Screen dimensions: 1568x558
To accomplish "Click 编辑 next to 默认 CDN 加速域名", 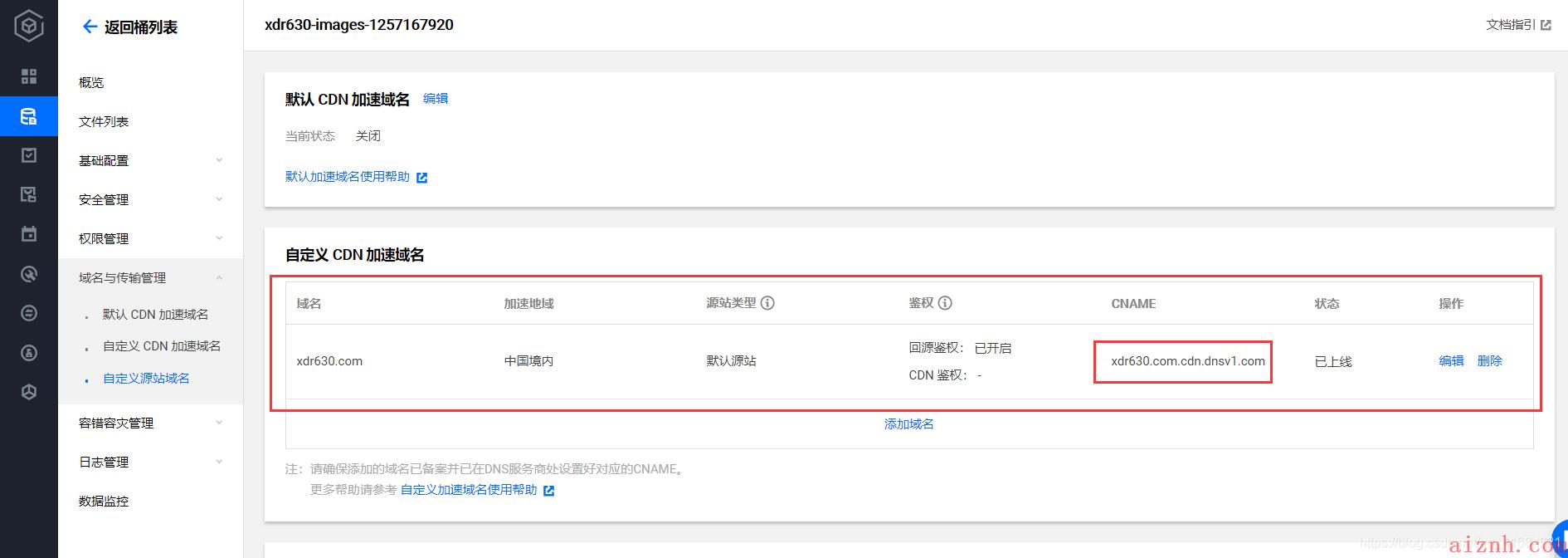I will coord(436,98).
